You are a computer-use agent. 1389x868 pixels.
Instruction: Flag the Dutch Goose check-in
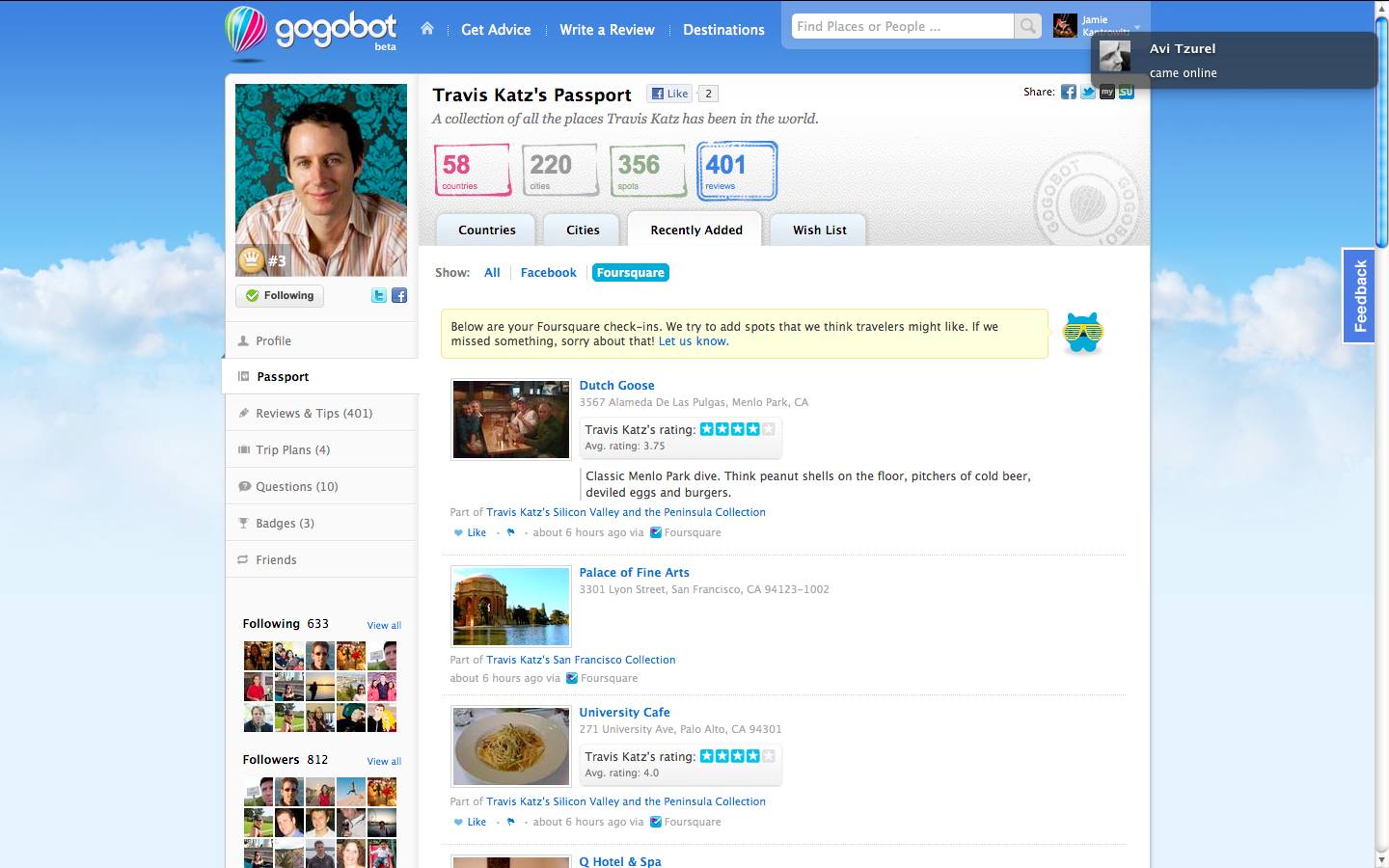[510, 532]
